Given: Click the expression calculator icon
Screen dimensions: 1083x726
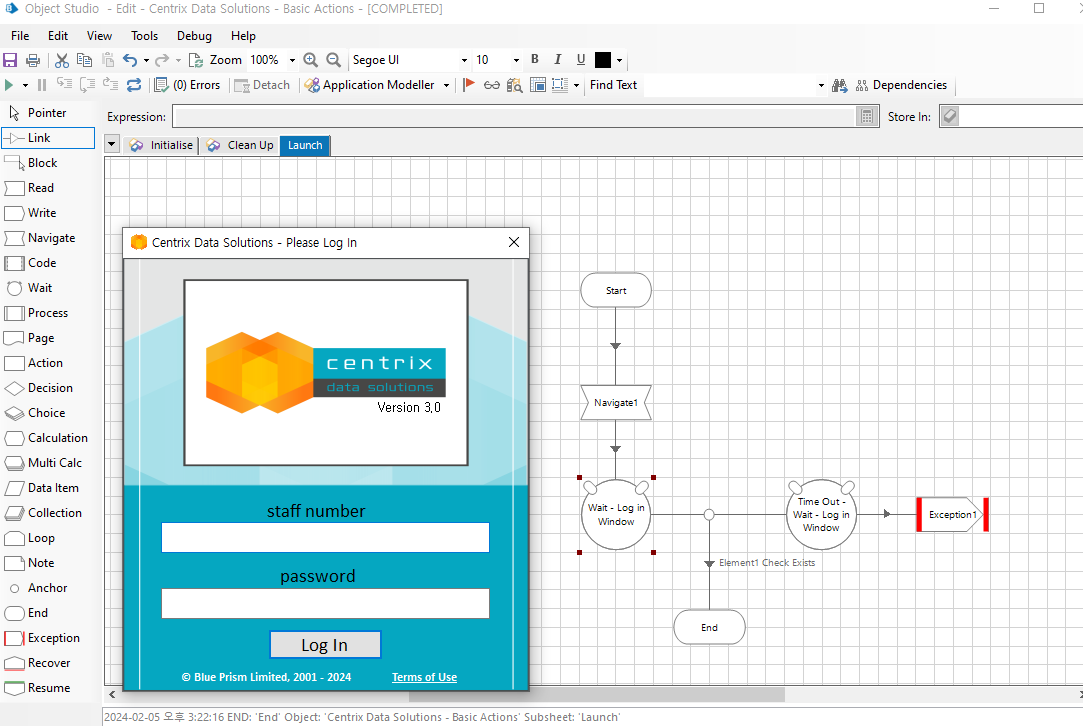Looking at the screenshot, I should coord(868,117).
